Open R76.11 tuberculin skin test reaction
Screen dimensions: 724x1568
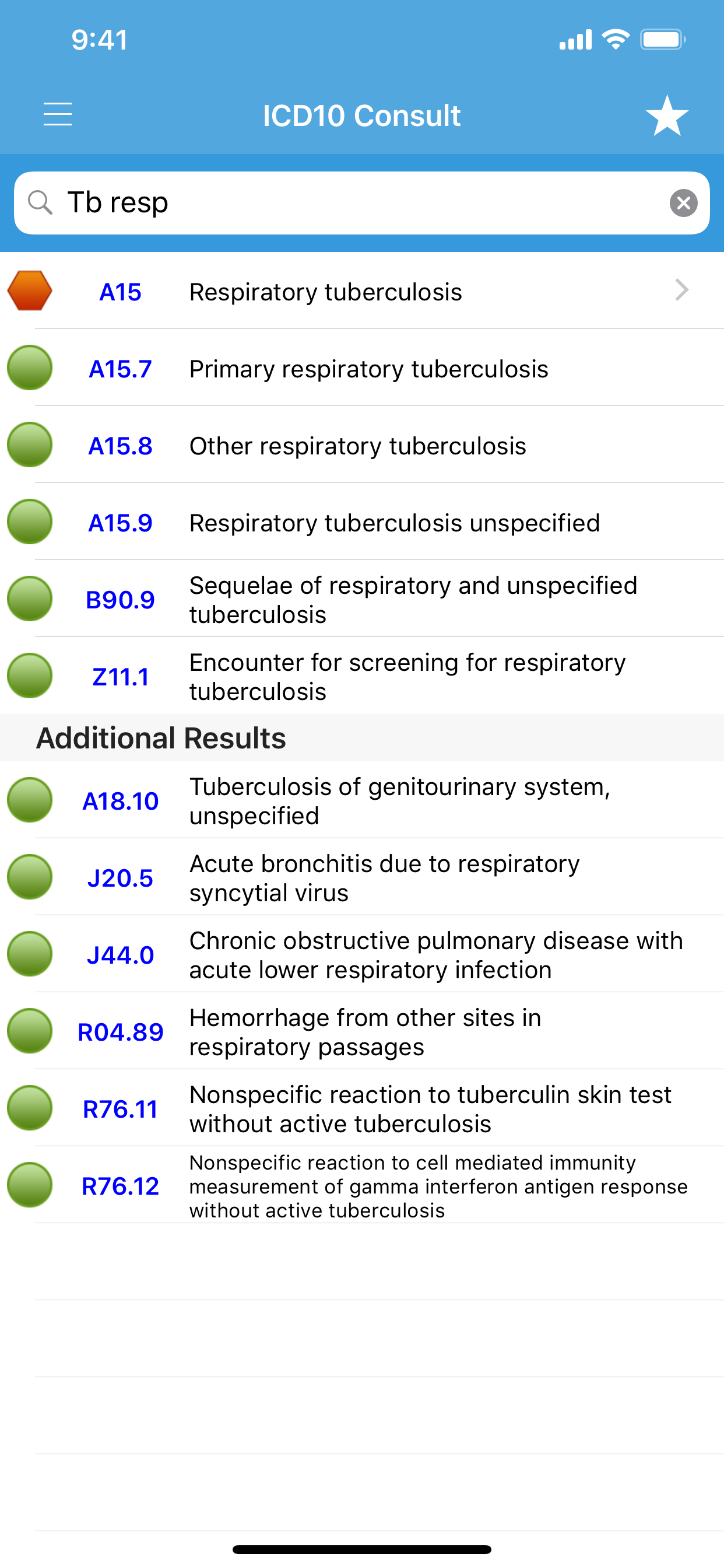[362, 1108]
